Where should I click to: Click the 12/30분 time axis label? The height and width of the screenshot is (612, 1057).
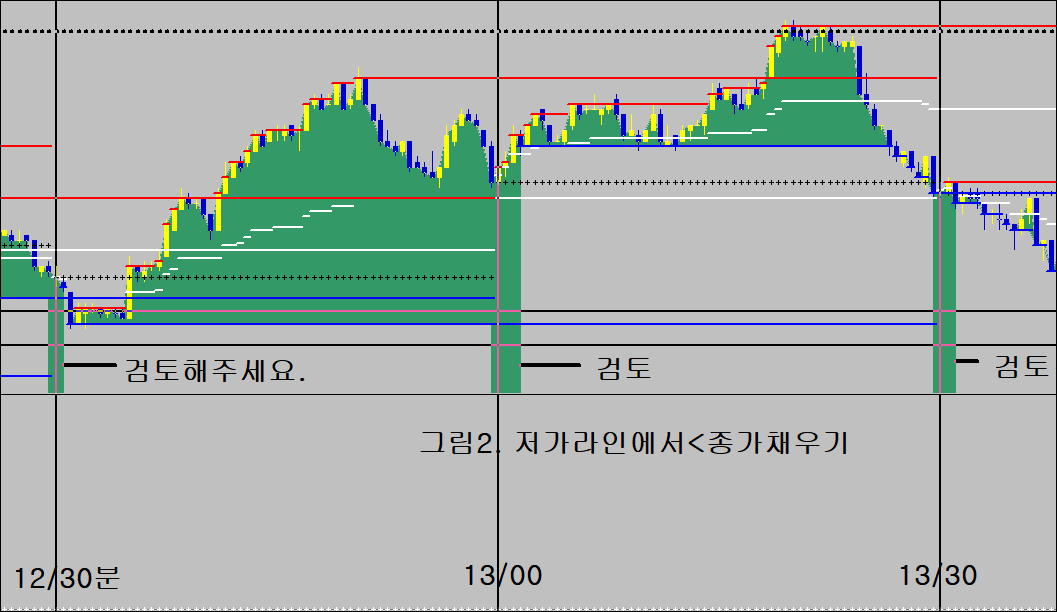pyautogui.click(x=67, y=577)
